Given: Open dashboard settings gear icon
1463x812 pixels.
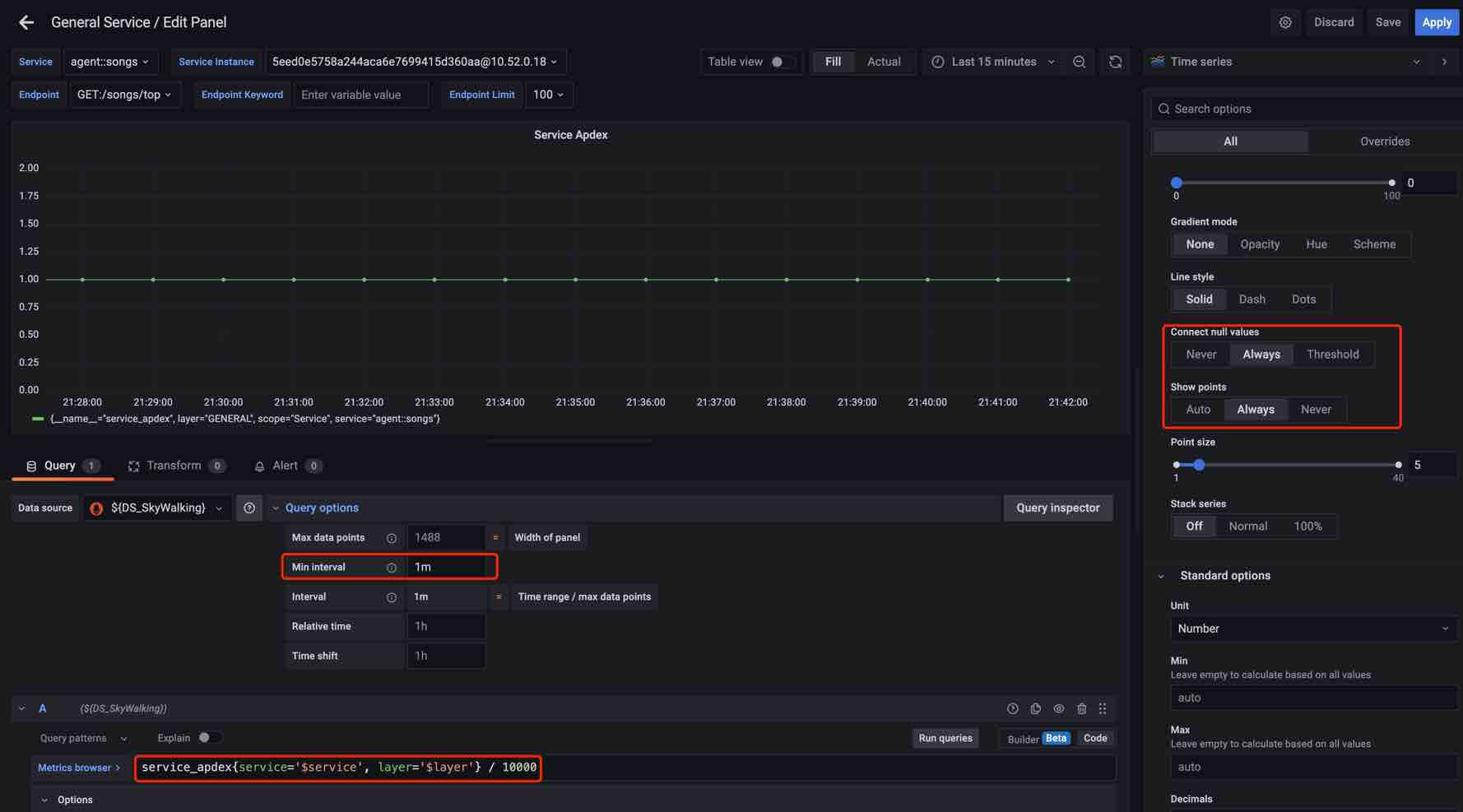Looking at the screenshot, I should [1285, 22].
